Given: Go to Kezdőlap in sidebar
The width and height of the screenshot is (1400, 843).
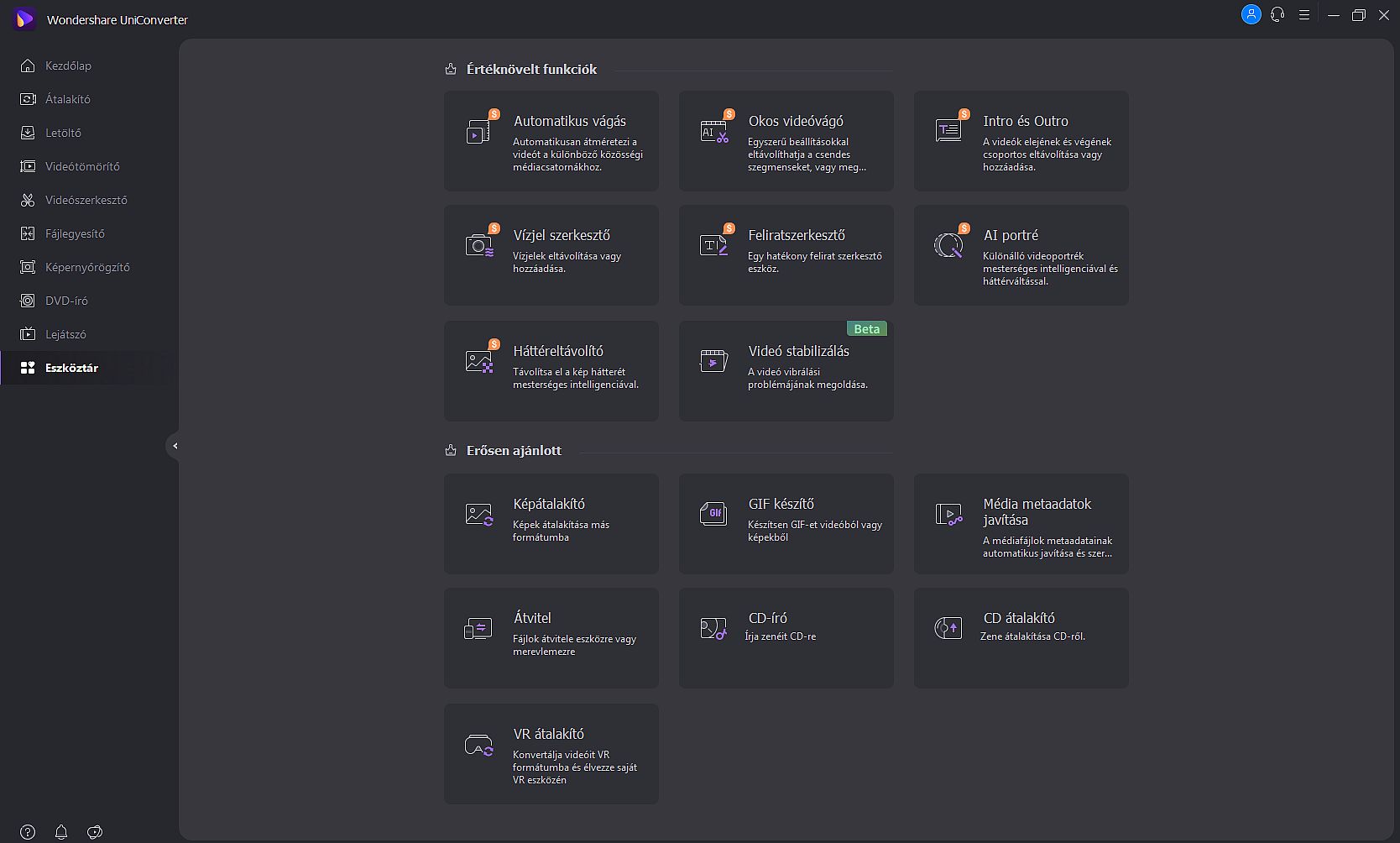Looking at the screenshot, I should pos(68,65).
